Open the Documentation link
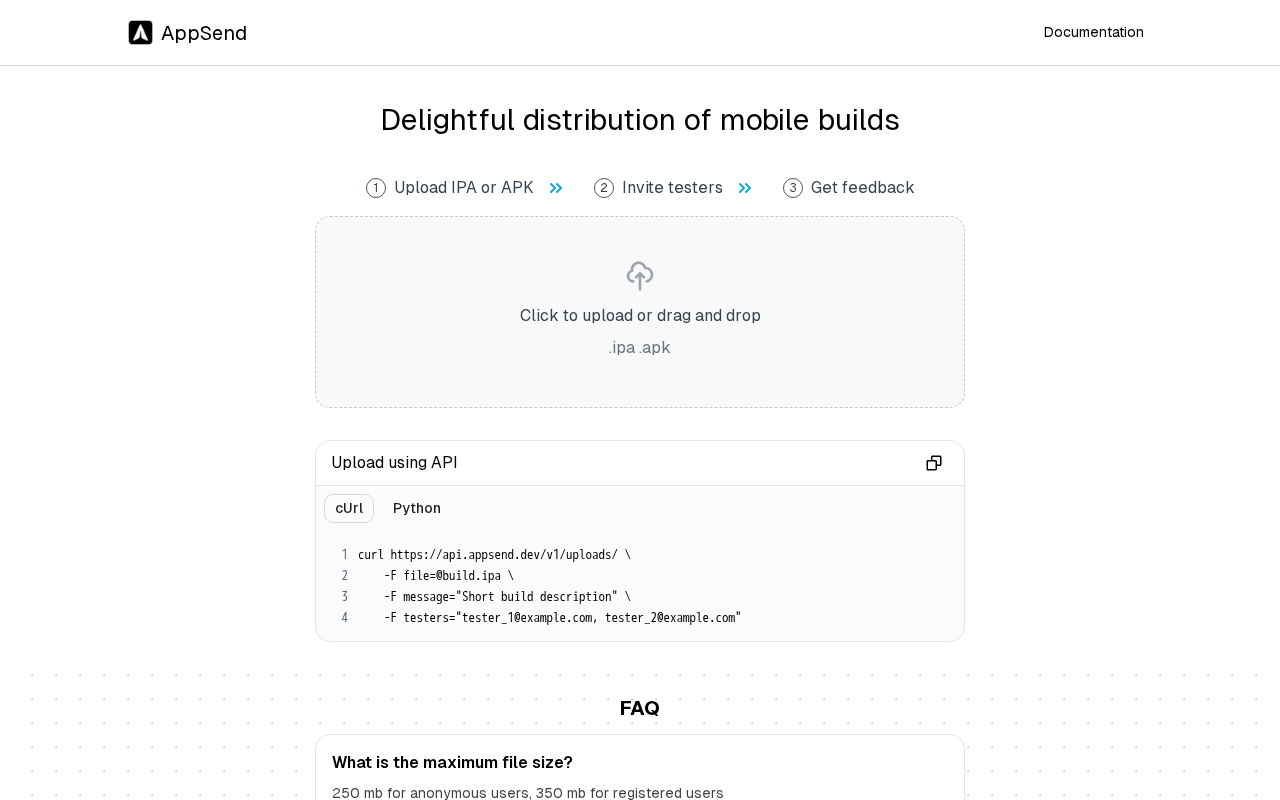Viewport: 1280px width, 800px height. pyautogui.click(x=1093, y=32)
